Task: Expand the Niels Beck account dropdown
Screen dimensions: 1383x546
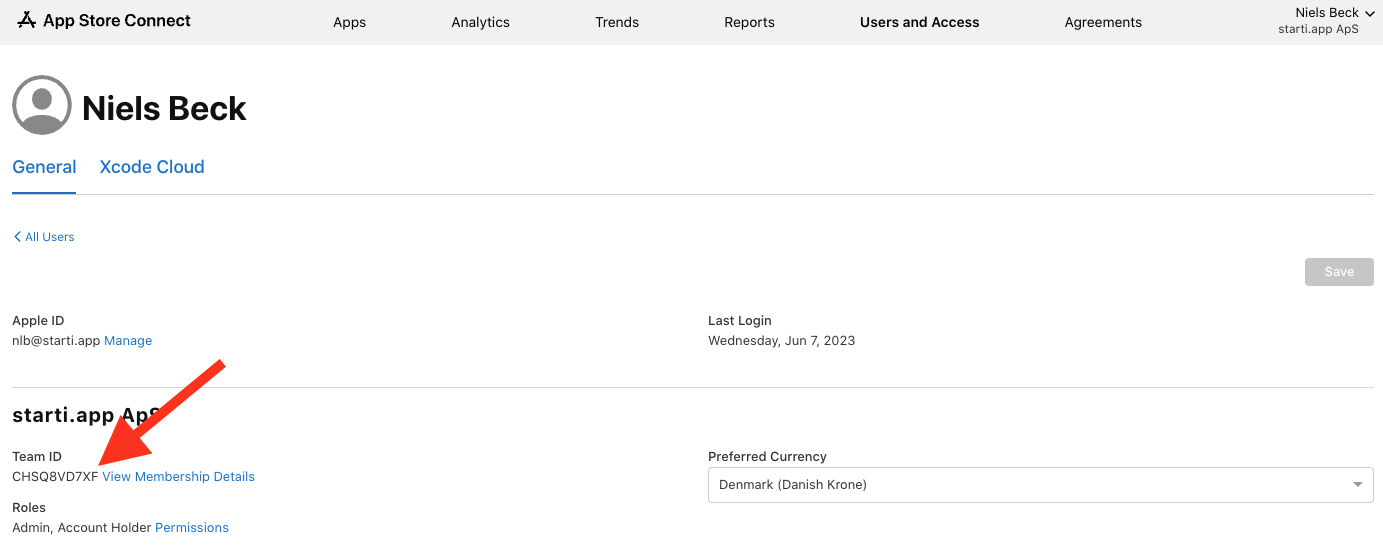Action: (1326, 20)
